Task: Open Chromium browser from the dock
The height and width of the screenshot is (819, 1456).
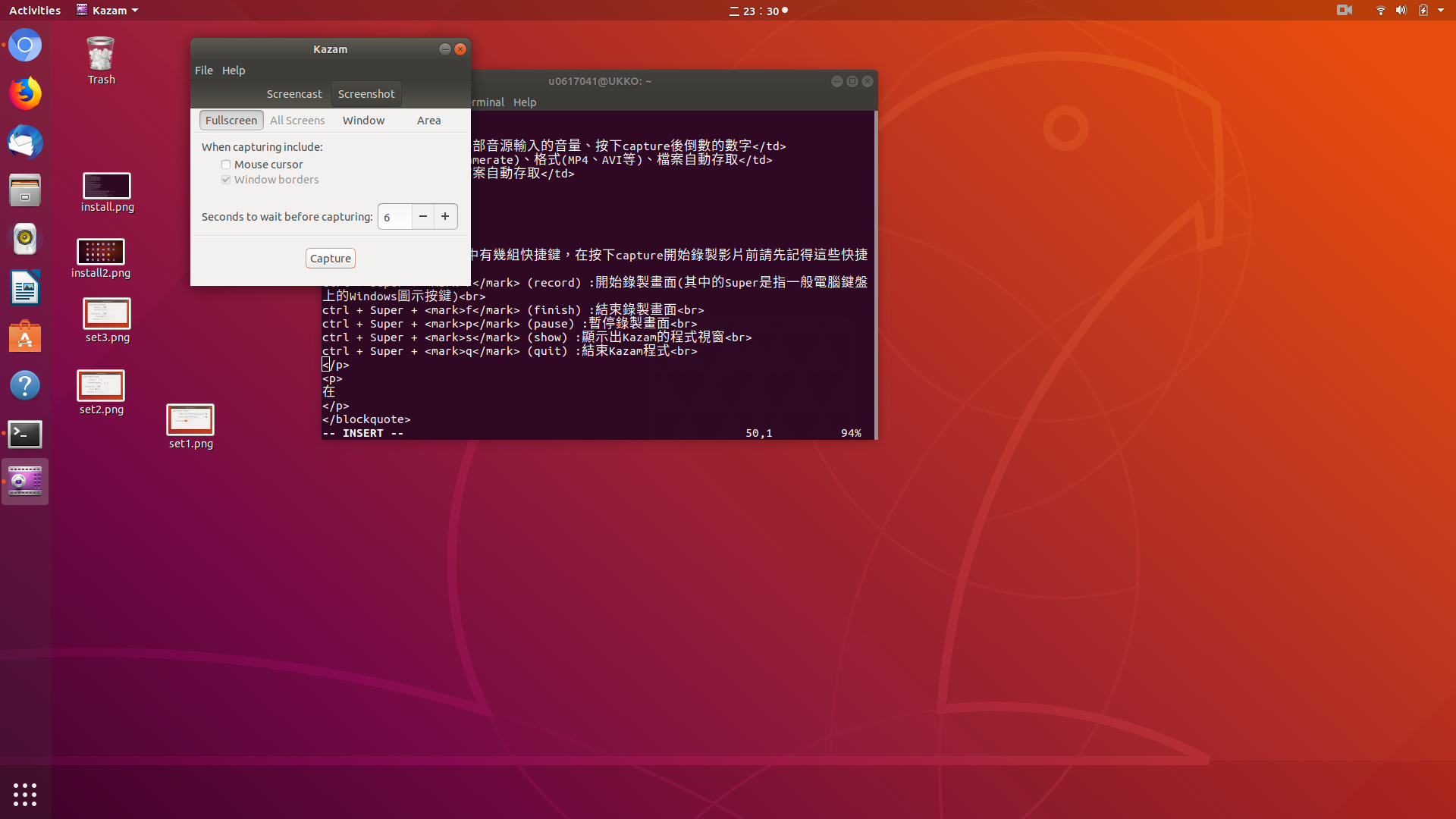Action: point(25,45)
